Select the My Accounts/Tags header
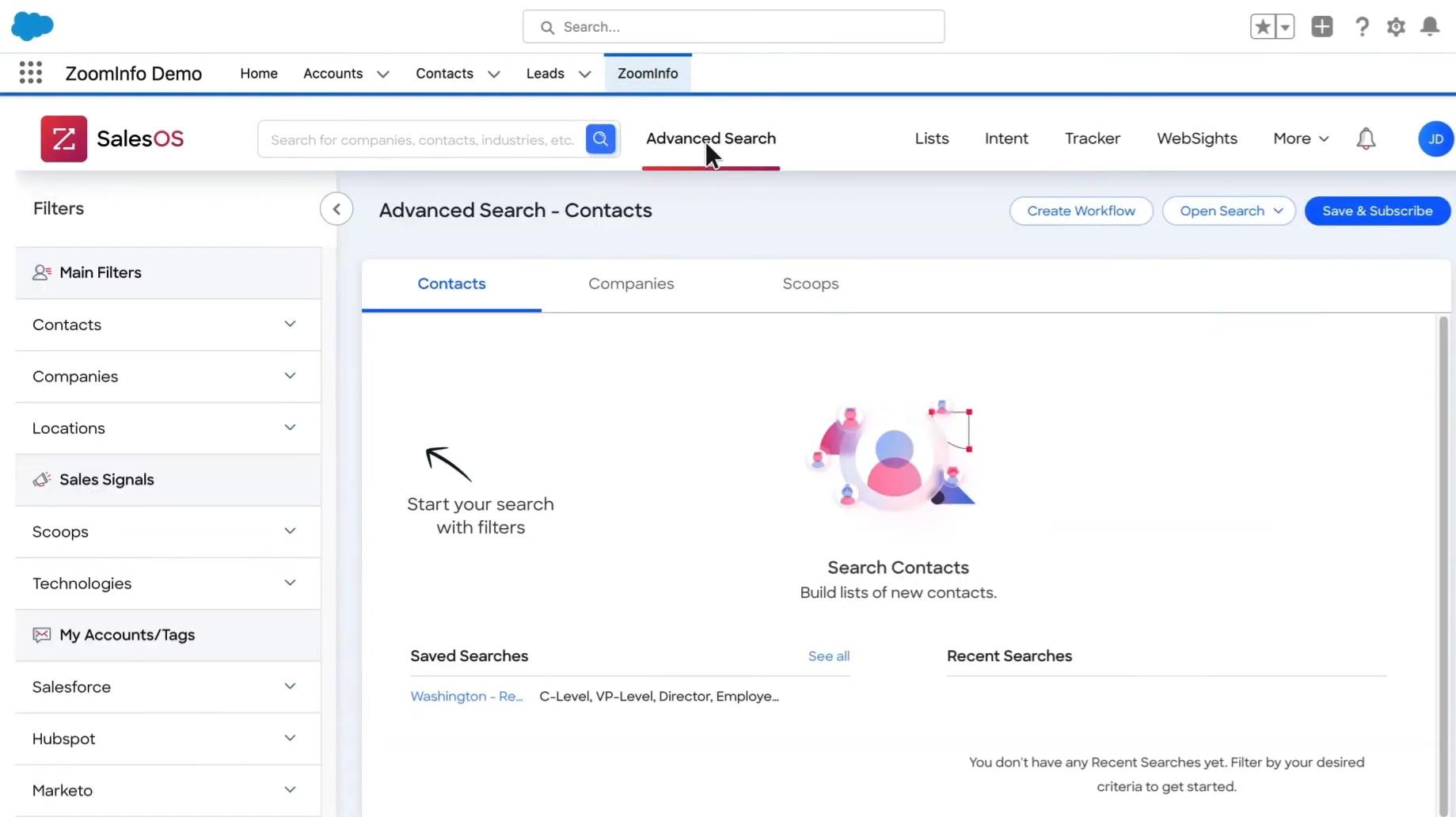Viewport: 1456px width, 817px height. click(x=168, y=635)
